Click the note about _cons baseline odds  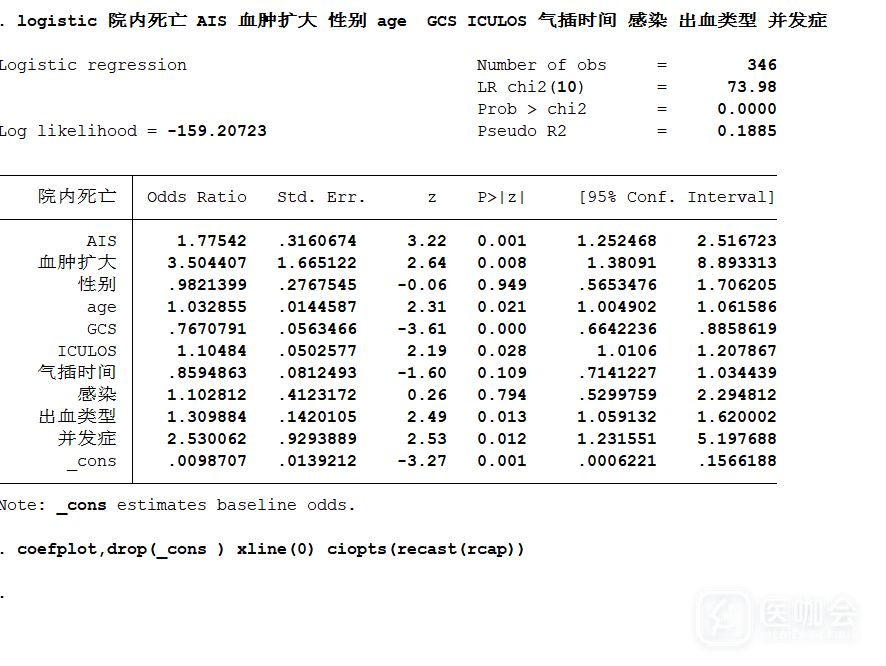(177, 505)
